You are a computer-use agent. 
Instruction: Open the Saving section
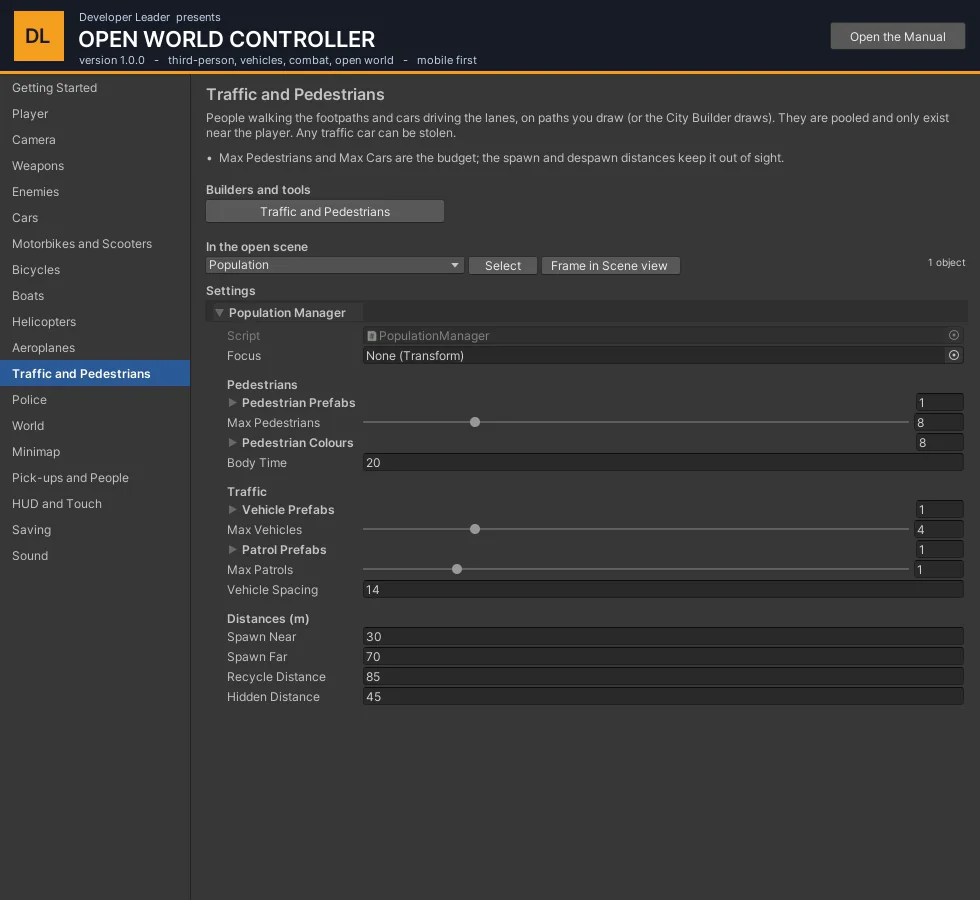point(95,530)
